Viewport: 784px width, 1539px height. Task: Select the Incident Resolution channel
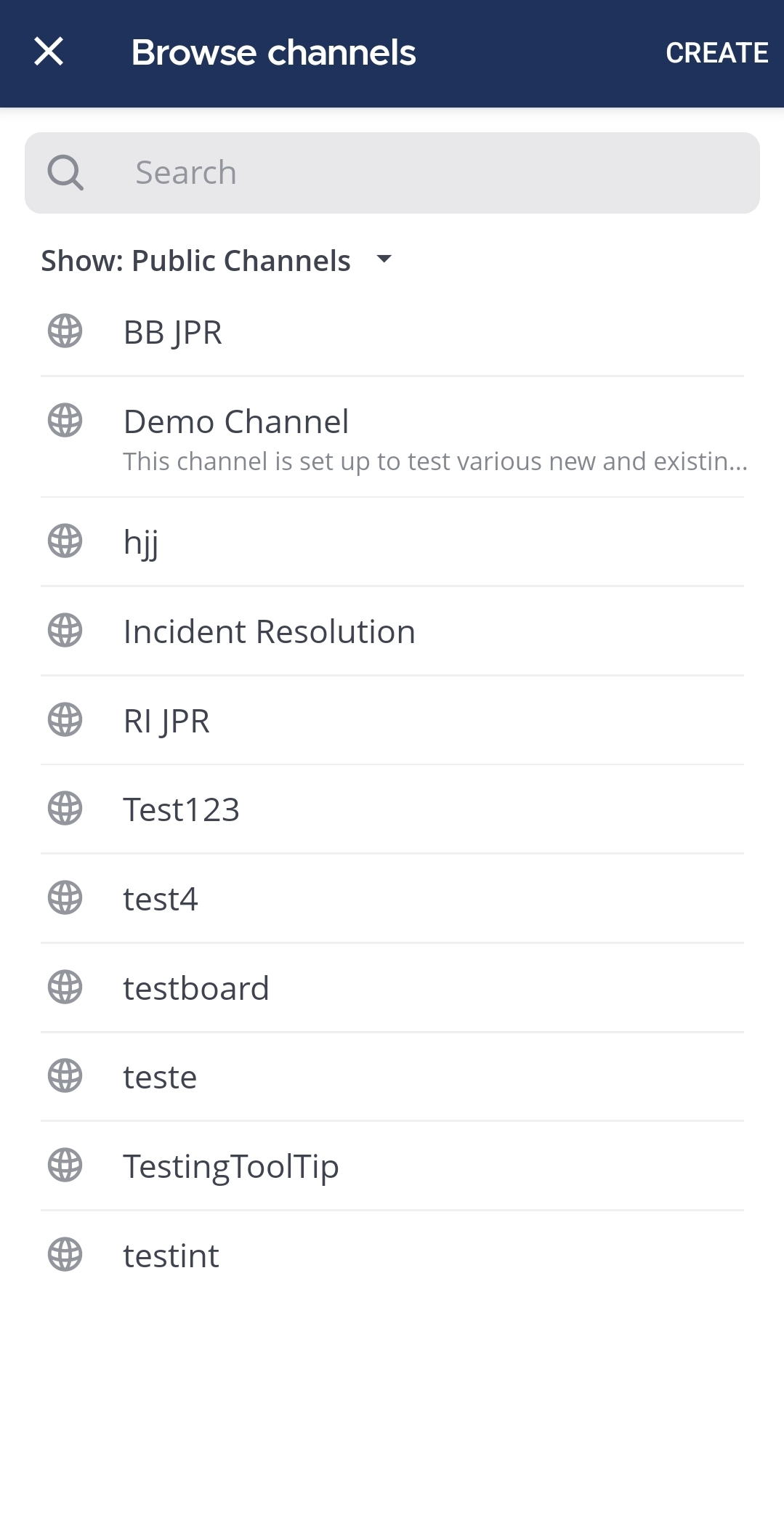[x=269, y=631]
